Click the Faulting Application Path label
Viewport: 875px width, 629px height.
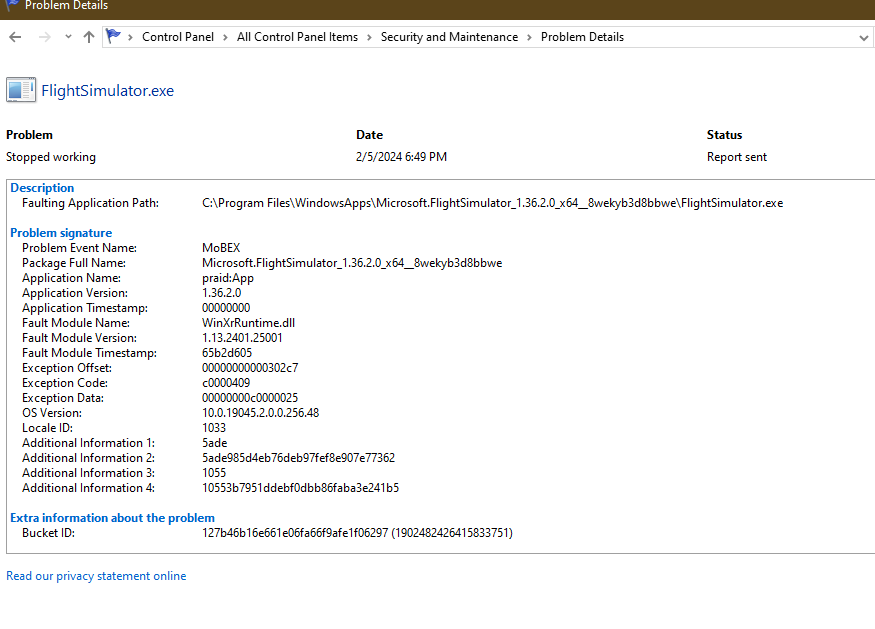coord(90,203)
